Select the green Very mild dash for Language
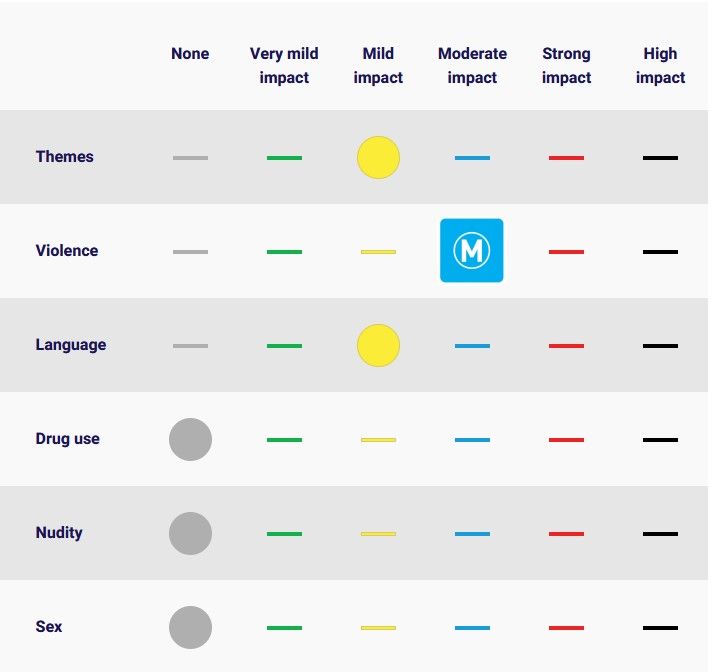This screenshot has height=672, width=711. [284, 346]
